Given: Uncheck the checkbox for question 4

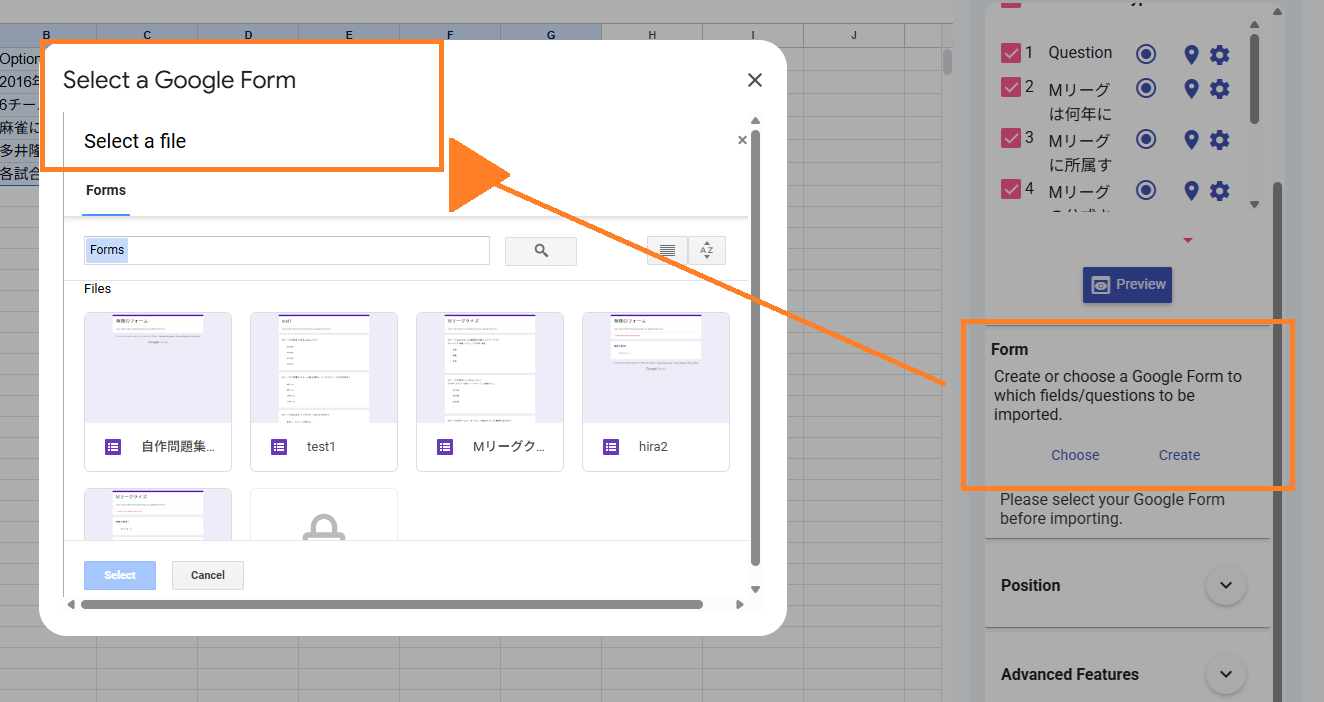Looking at the screenshot, I should (1011, 188).
